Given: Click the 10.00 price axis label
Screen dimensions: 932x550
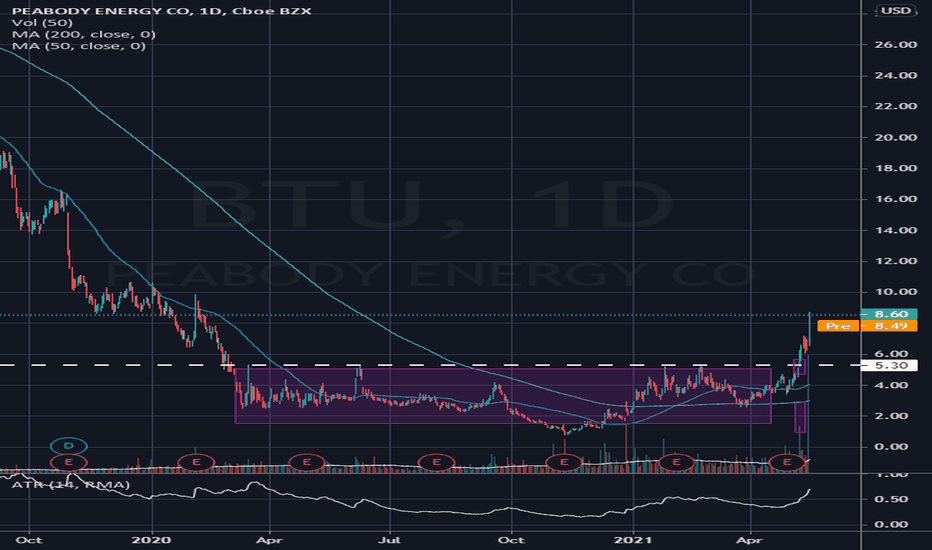Looking at the screenshot, I should (895, 292).
